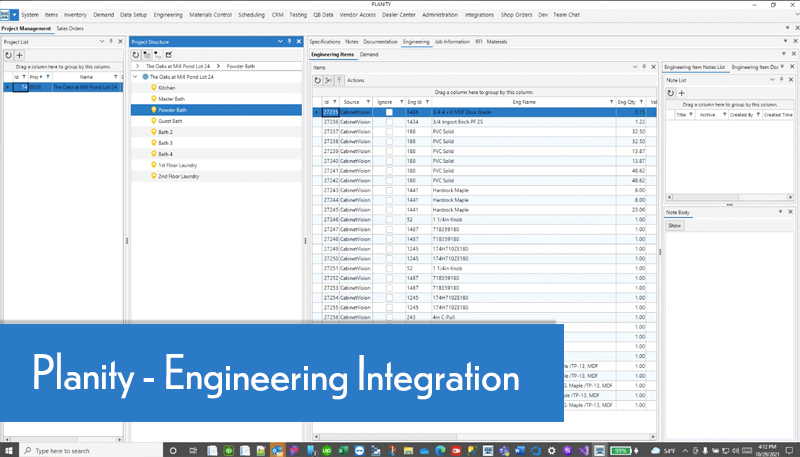Pin the Note List panel
The width and height of the screenshot is (800, 457).
click(x=781, y=80)
